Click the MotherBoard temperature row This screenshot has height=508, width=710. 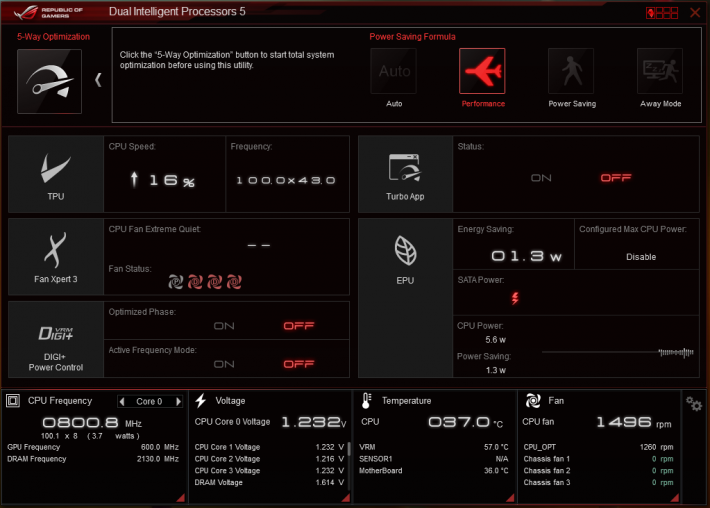[x=434, y=470]
